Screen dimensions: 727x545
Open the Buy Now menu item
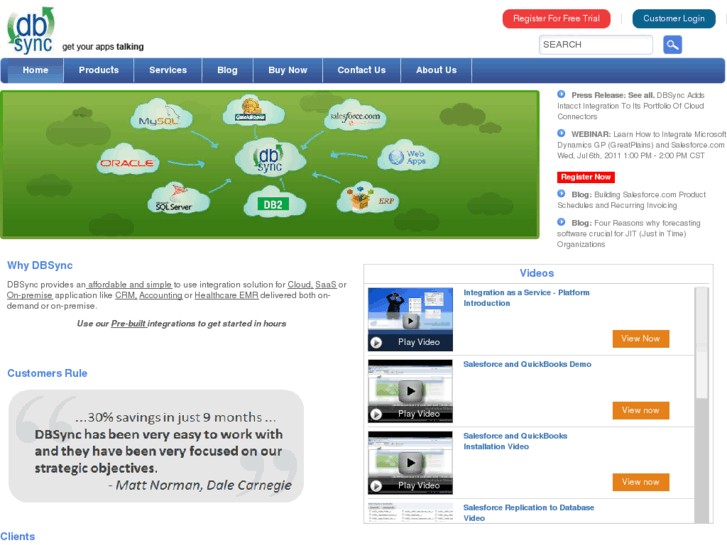pyautogui.click(x=288, y=70)
